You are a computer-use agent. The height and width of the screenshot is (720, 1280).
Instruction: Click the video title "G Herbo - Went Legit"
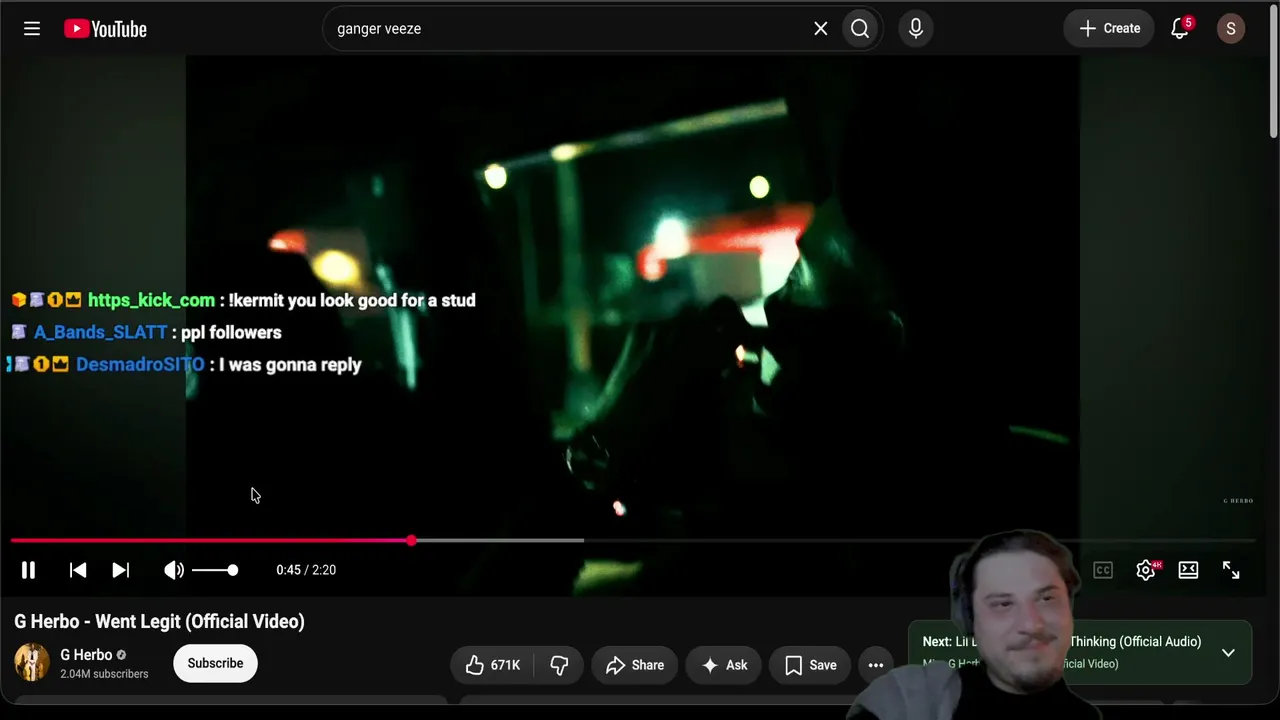click(x=159, y=621)
